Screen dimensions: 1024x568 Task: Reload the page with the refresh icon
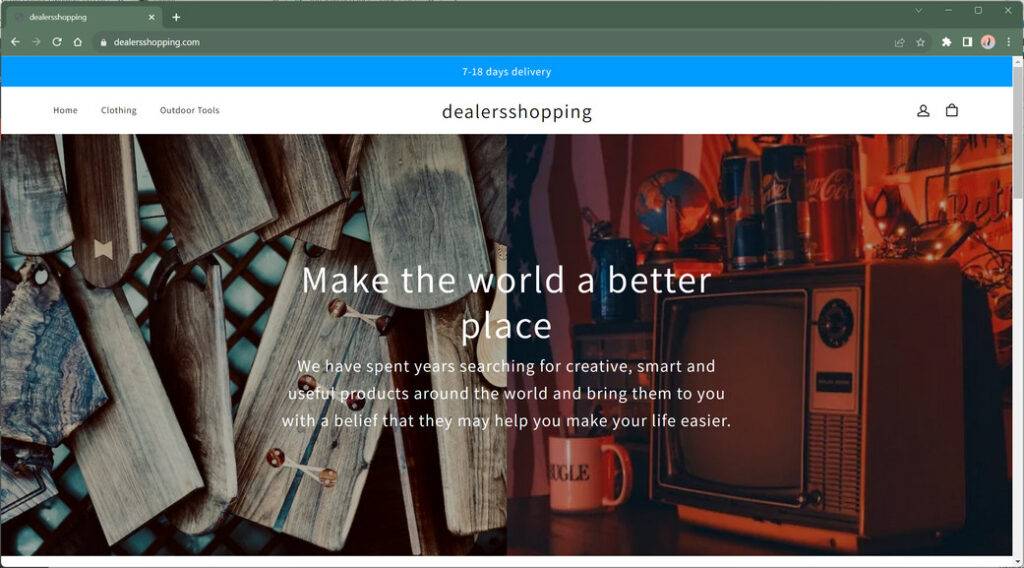tap(57, 42)
